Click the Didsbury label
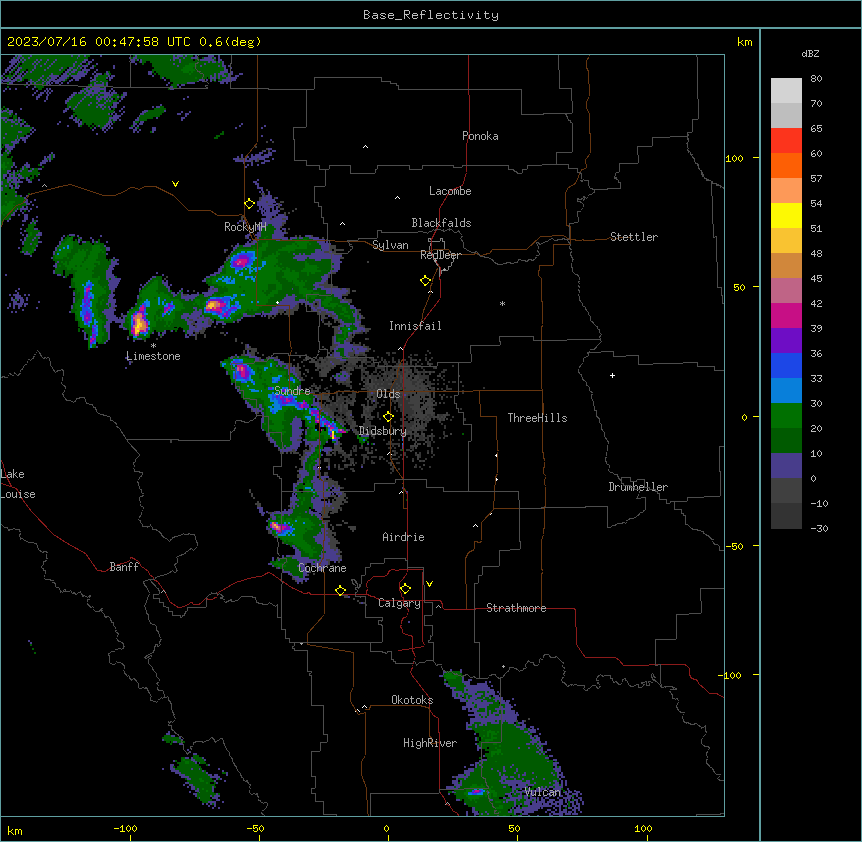Viewport: 862px width, 842px height. tap(383, 431)
